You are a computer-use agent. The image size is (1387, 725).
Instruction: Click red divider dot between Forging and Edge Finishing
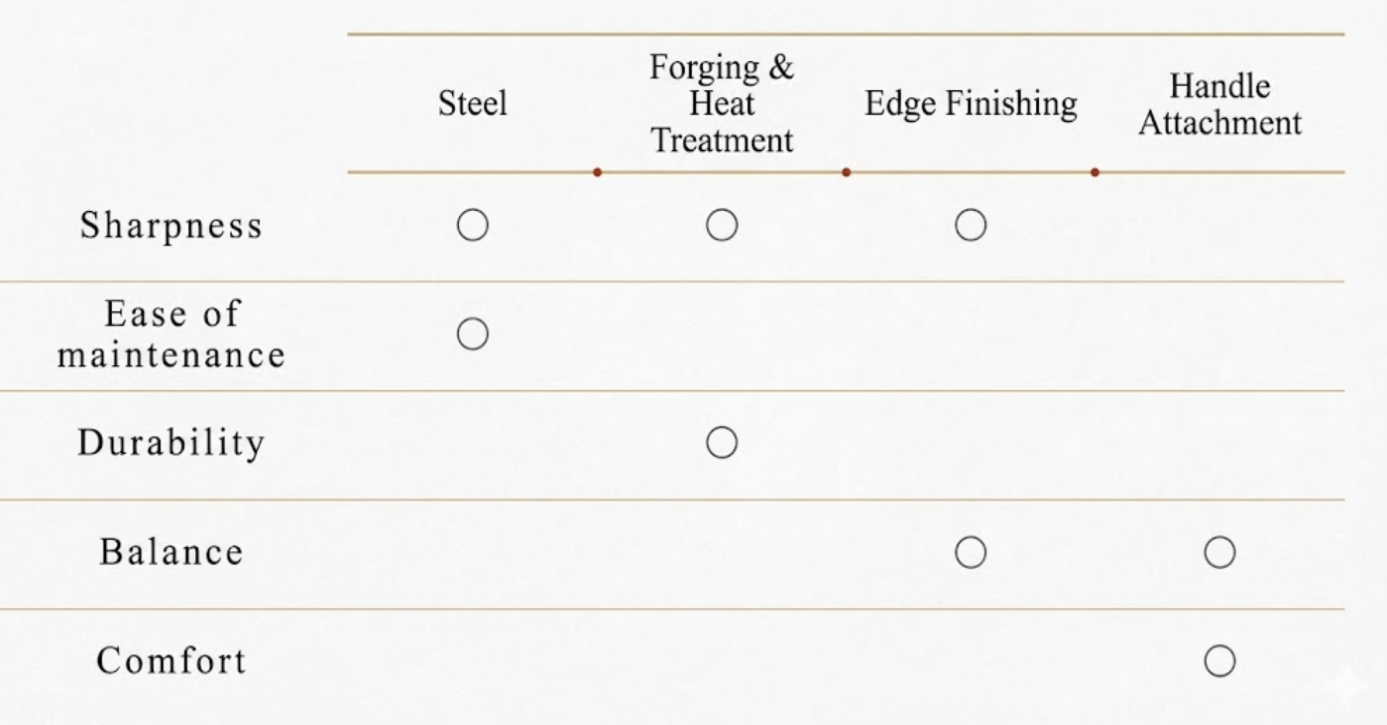846,172
